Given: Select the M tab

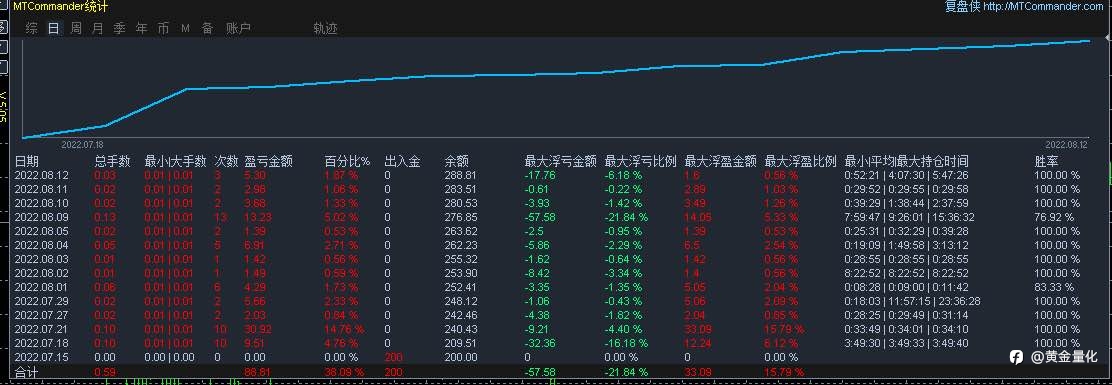Looking at the screenshot, I should coord(186,28).
